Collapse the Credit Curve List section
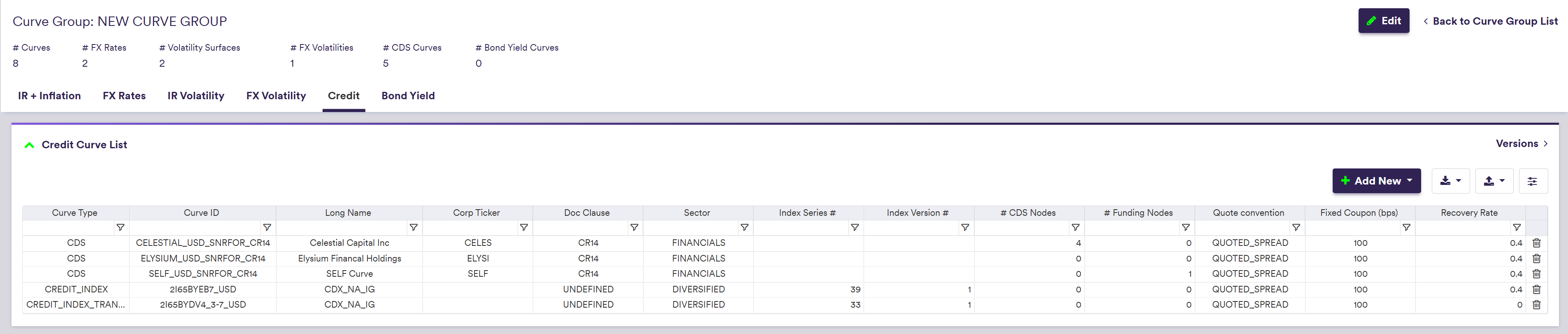1568x334 pixels. pyautogui.click(x=29, y=145)
